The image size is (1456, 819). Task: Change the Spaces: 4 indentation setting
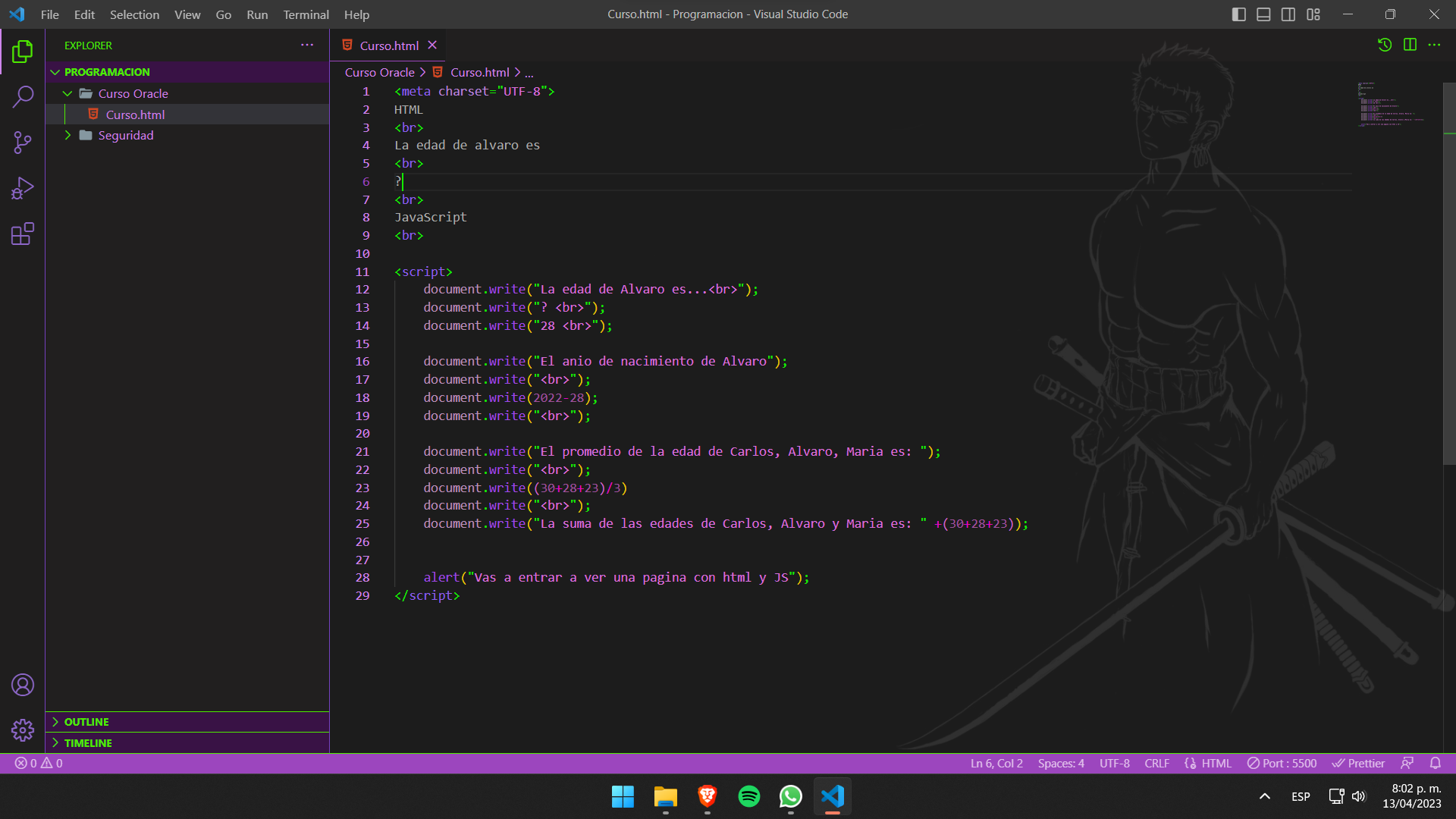pyautogui.click(x=1061, y=764)
